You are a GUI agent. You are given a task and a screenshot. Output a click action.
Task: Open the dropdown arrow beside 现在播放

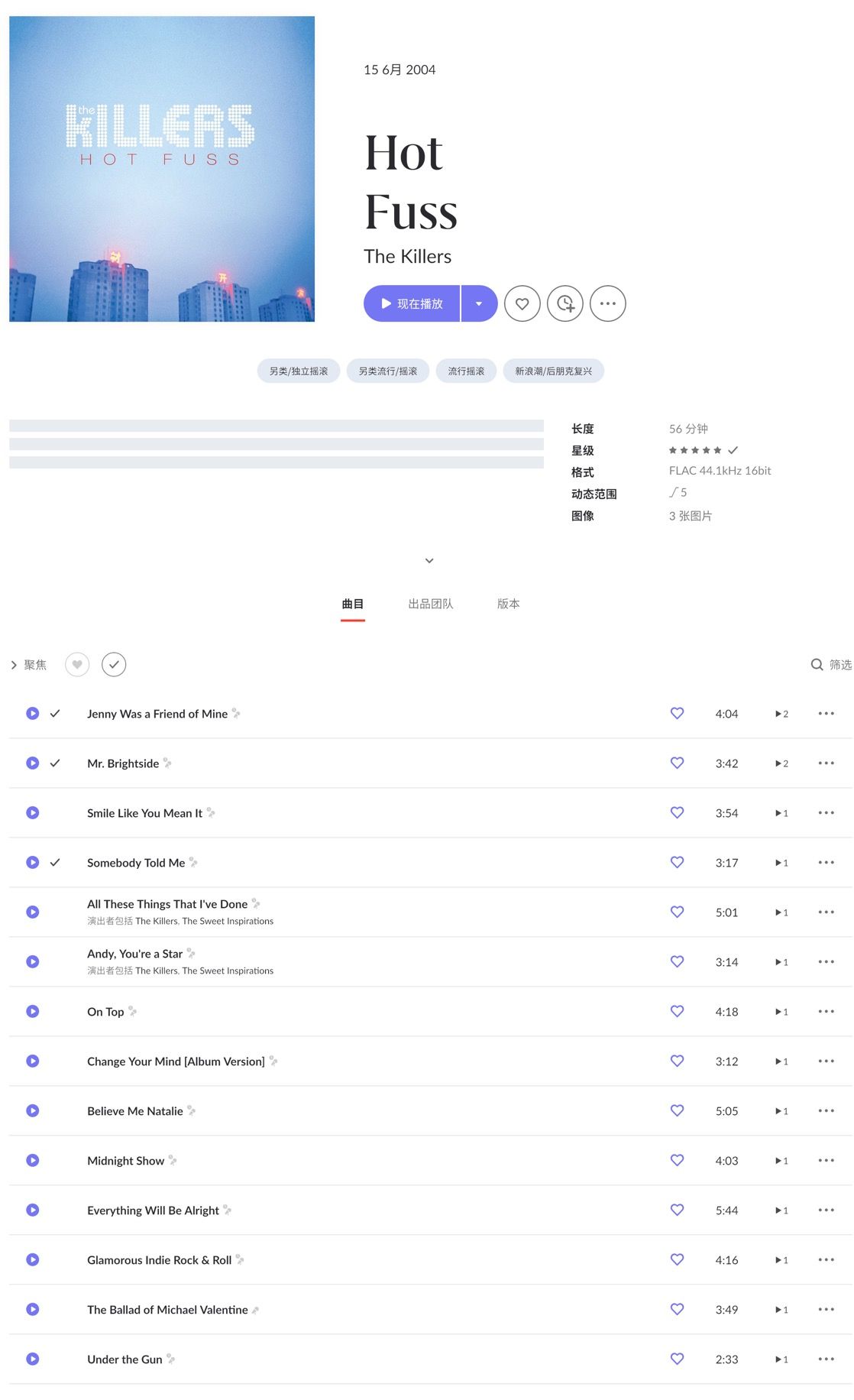tap(479, 303)
